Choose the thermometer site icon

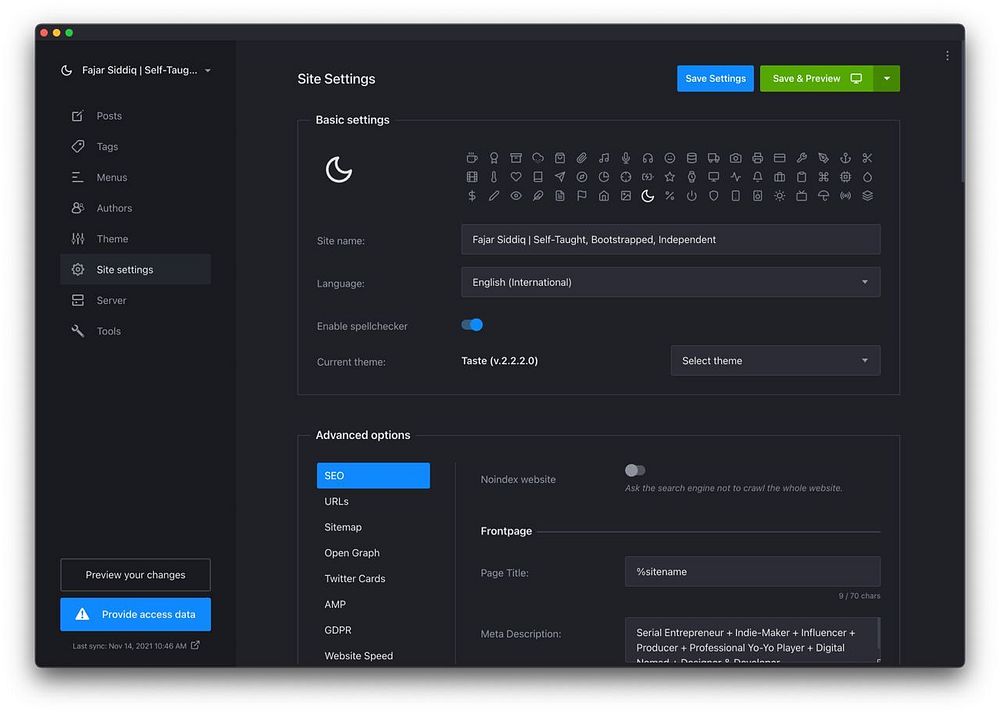494,177
